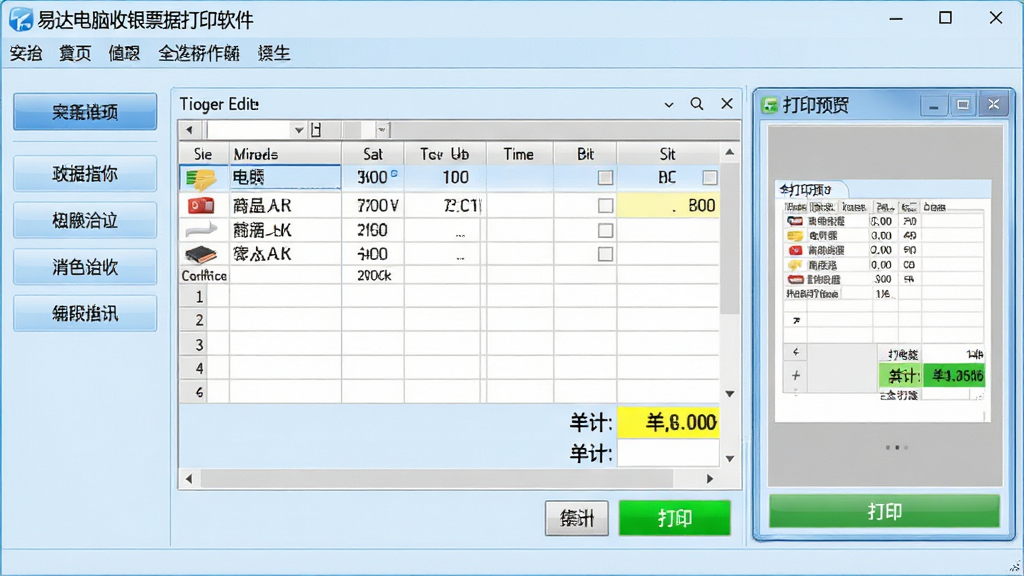Click the green icon in the 打印预览 title bar
The width and height of the screenshot is (1024, 576).
coord(771,105)
